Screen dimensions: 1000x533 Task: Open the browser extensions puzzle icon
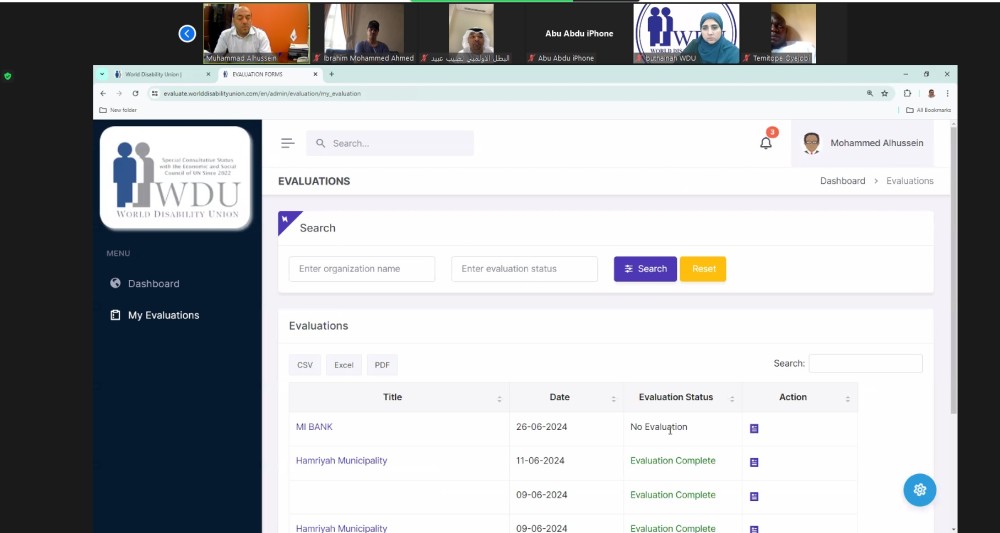[908, 93]
